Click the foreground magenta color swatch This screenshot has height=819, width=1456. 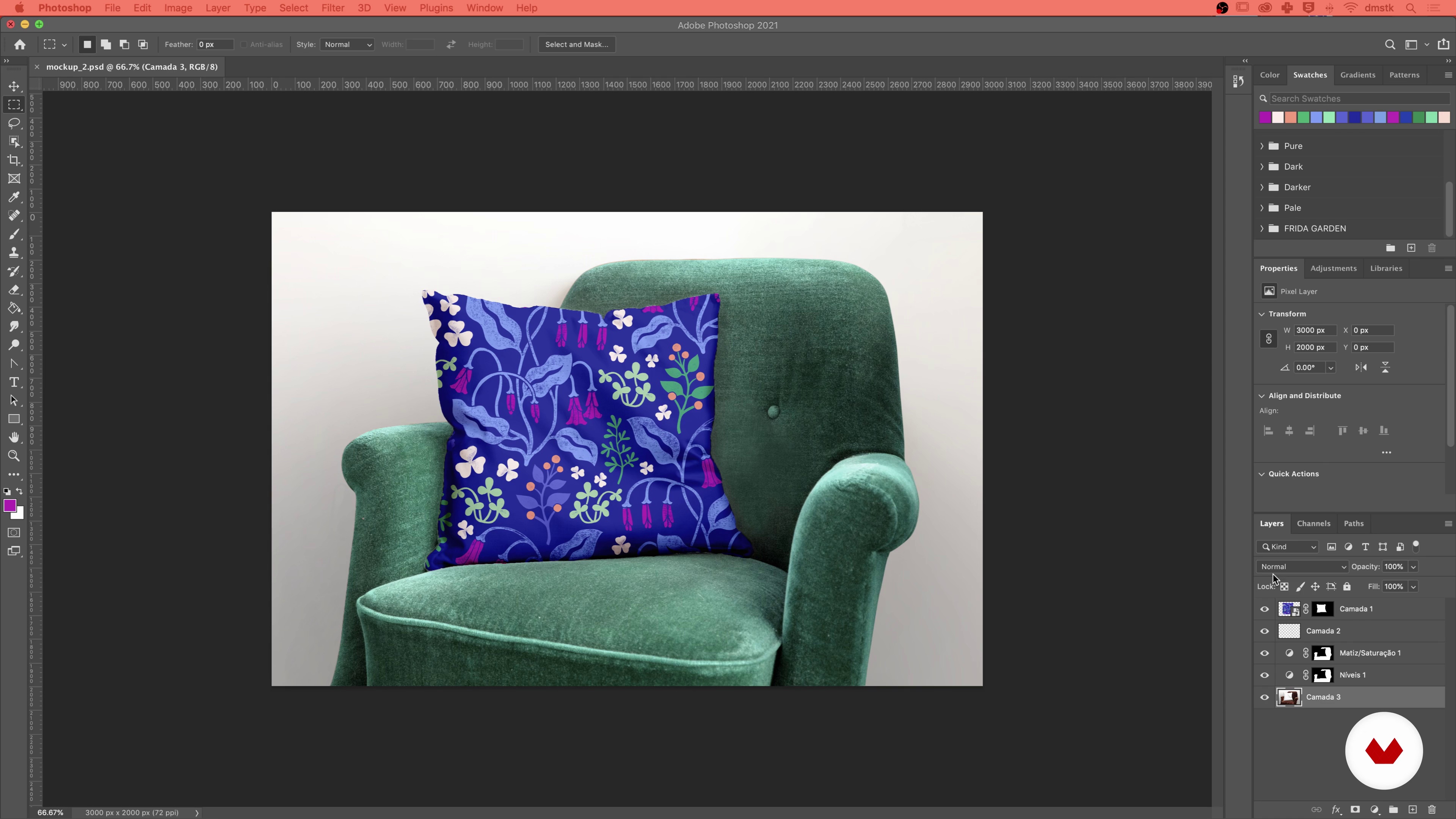coord(9,505)
